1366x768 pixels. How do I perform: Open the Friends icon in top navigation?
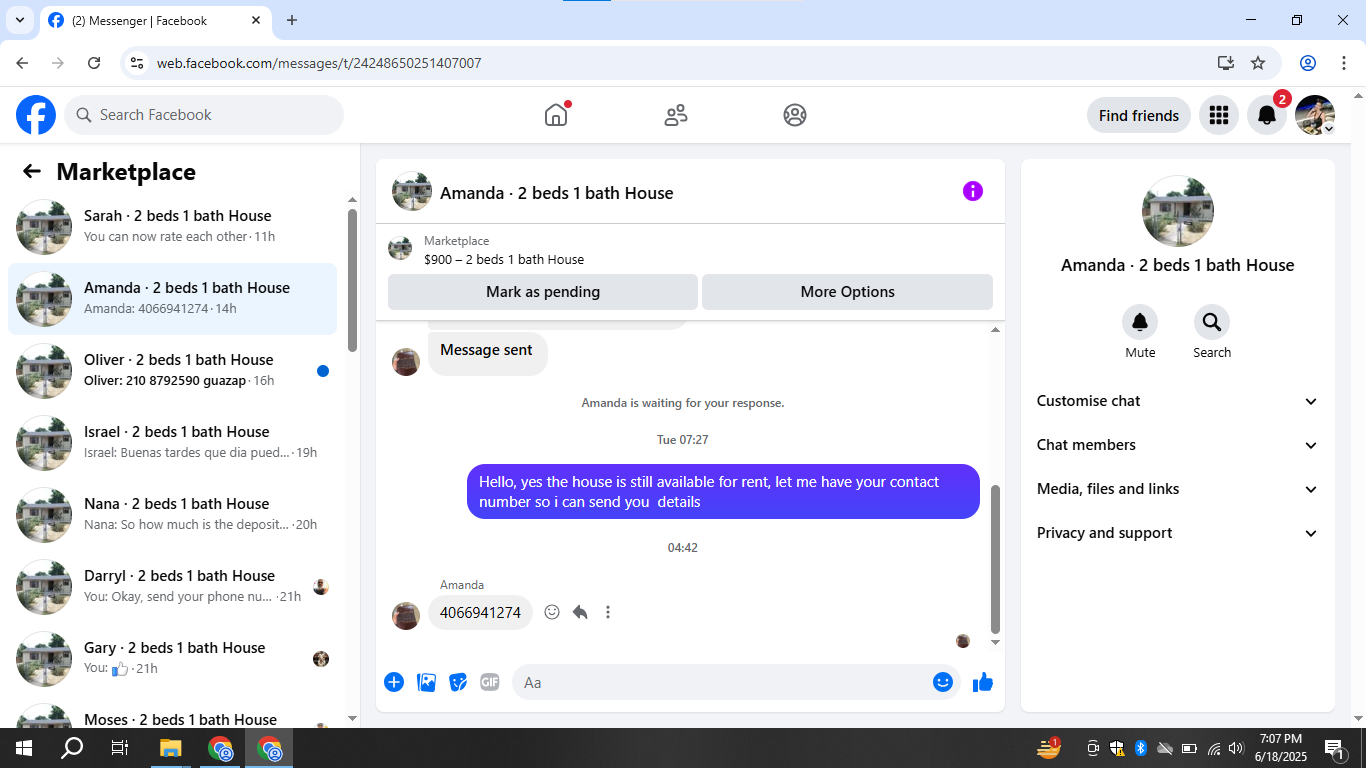[676, 115]
